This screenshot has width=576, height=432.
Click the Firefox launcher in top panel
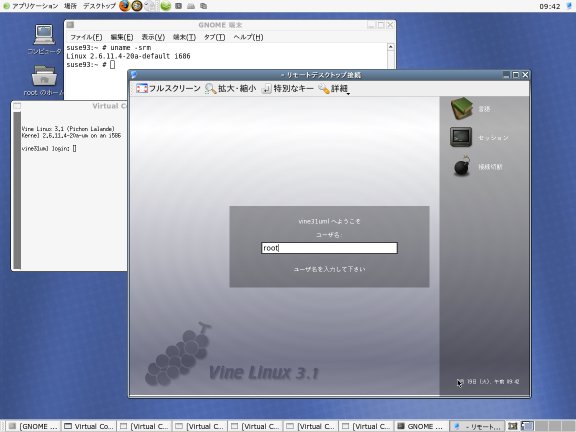click(x=125, y=6)
